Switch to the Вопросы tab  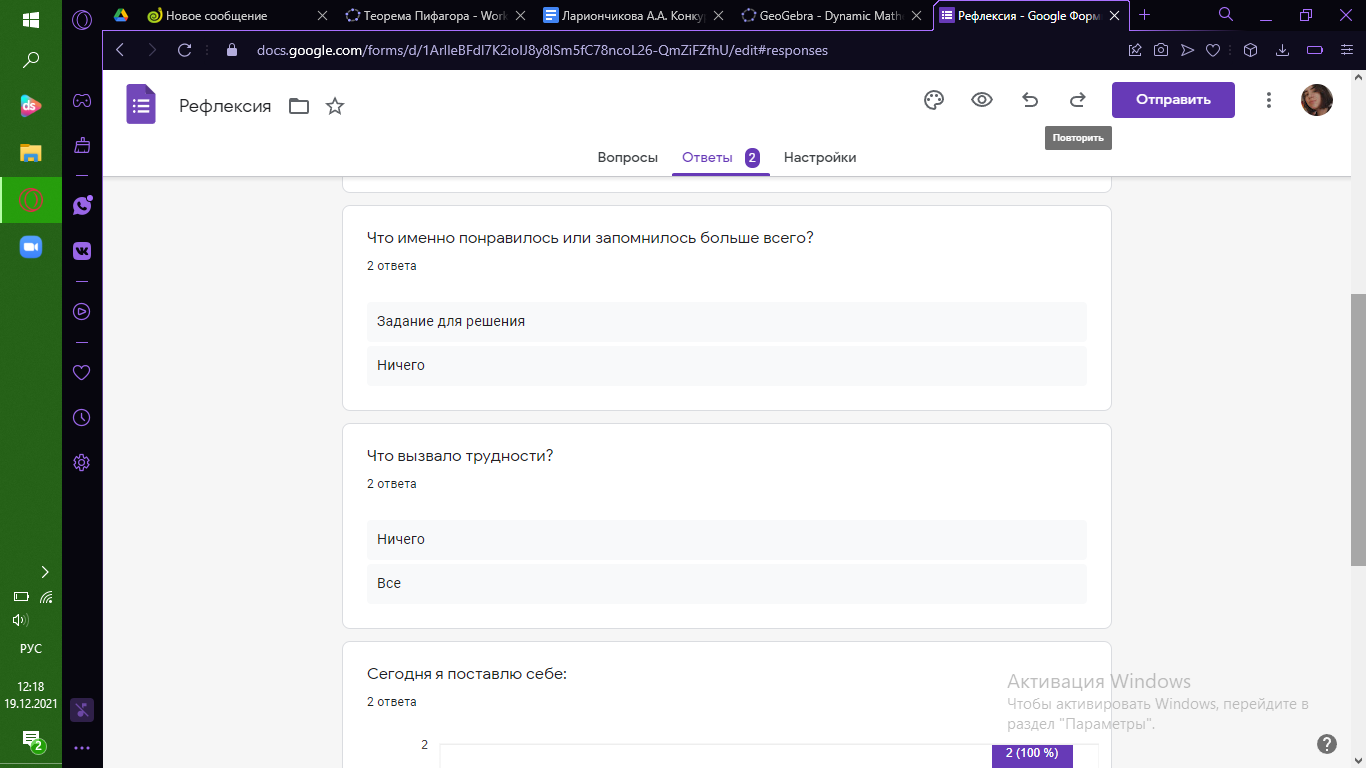(x=628, y=157)
